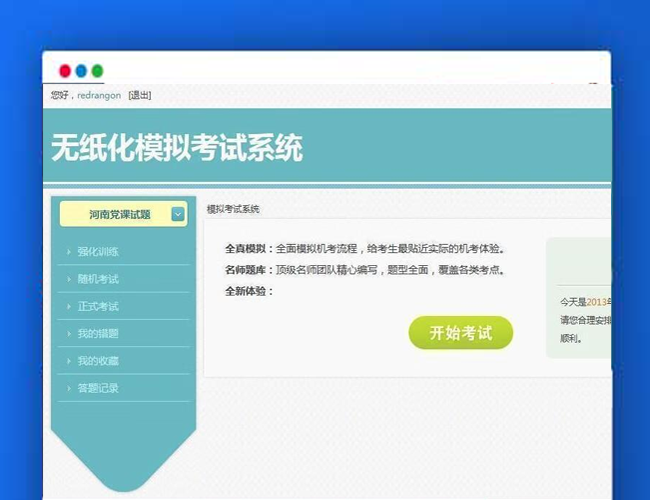Click the green window dot
Screen dimensions: 650x500
pos(97,71)
